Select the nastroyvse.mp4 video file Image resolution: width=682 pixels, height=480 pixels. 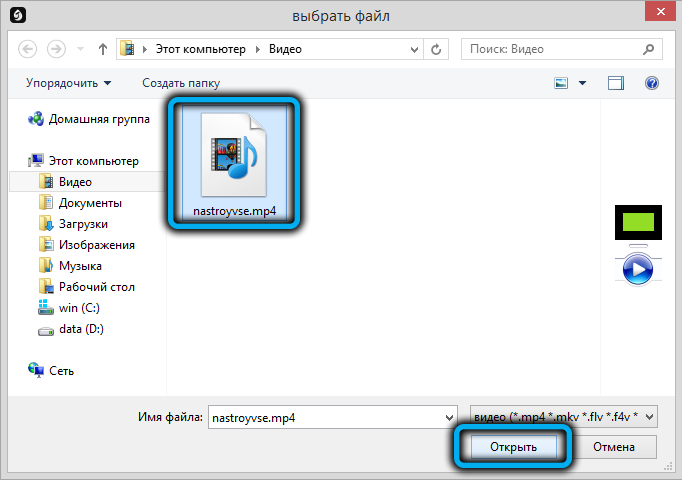pos(234,163)
